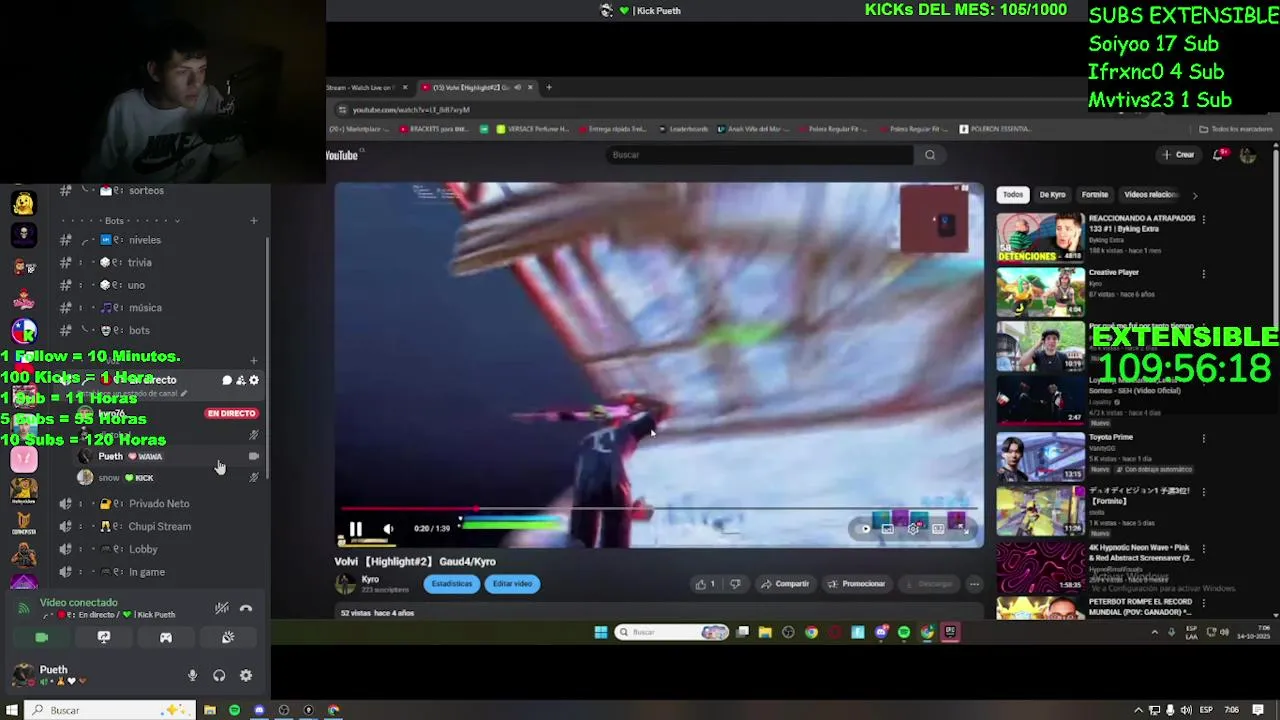Open the YouTube Crear button
1280x720 pixels.
pyautogui.click(x=1178, y=155)
